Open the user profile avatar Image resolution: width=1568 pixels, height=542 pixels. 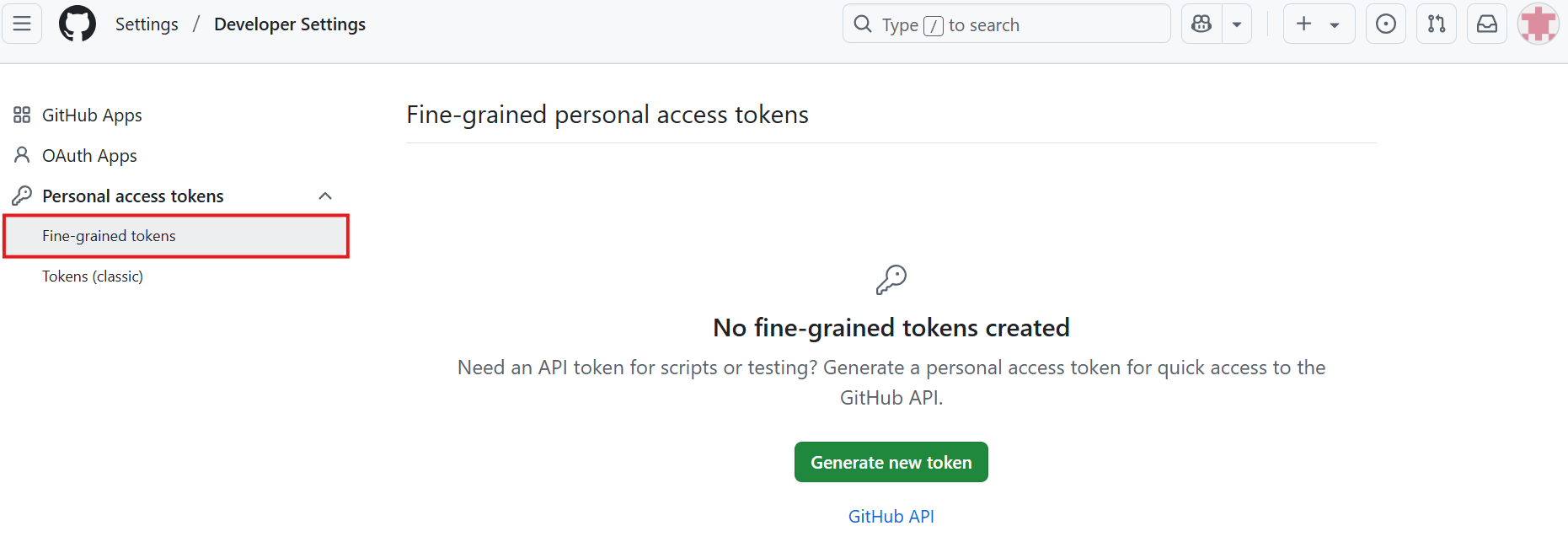click(1539, 24)
